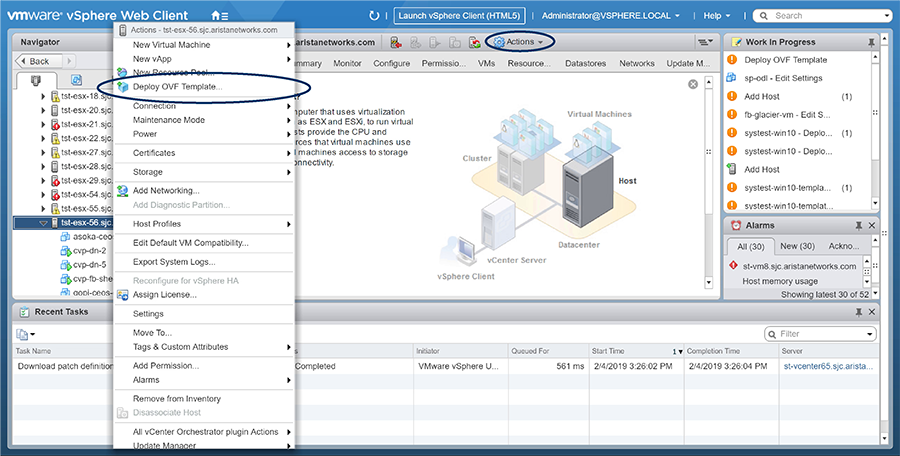Click Work In Progress scrollbar down arrow
The height and width of the screenshot is (456, 900).
[x=875, y=204]
